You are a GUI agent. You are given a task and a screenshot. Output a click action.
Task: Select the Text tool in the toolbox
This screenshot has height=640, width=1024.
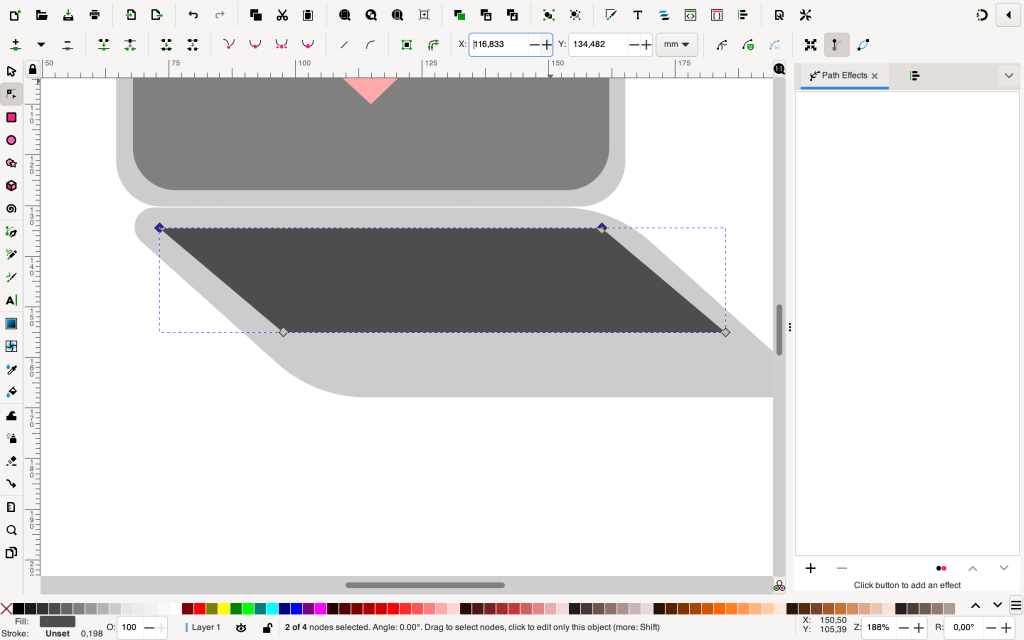(11, 300)
